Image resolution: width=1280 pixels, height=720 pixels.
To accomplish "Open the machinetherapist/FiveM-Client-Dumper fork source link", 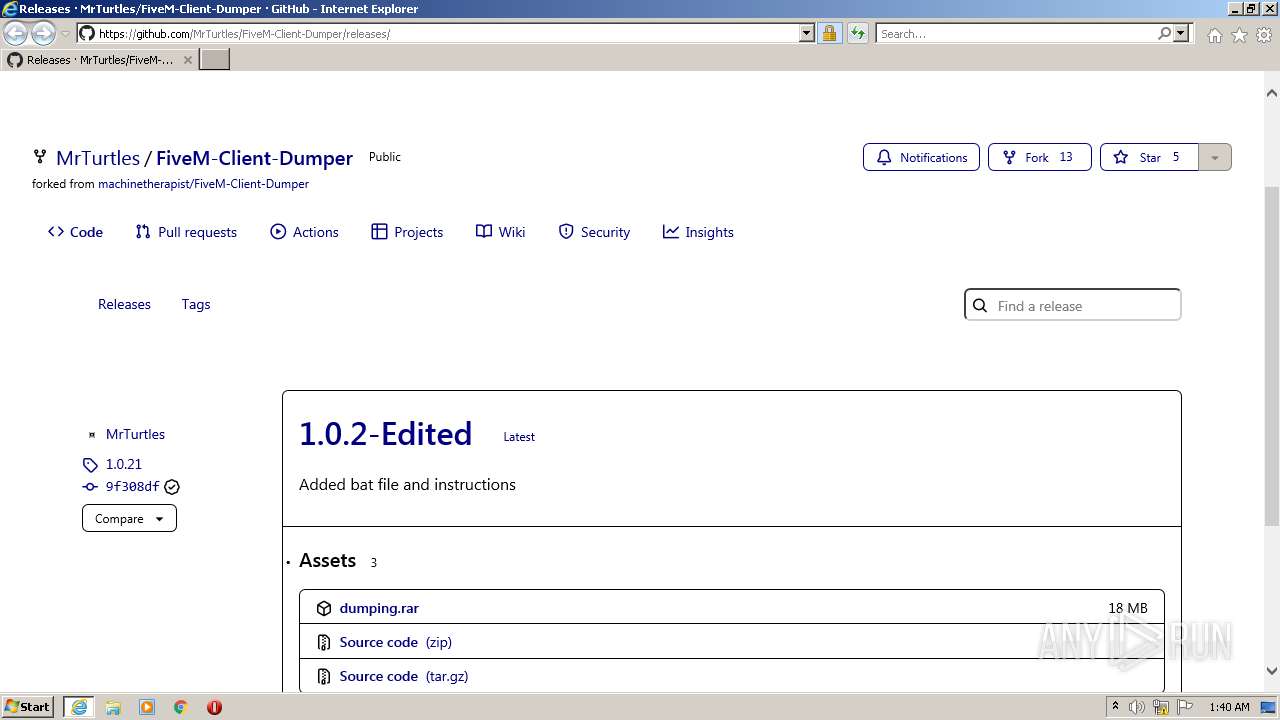I will pos(203,184).
